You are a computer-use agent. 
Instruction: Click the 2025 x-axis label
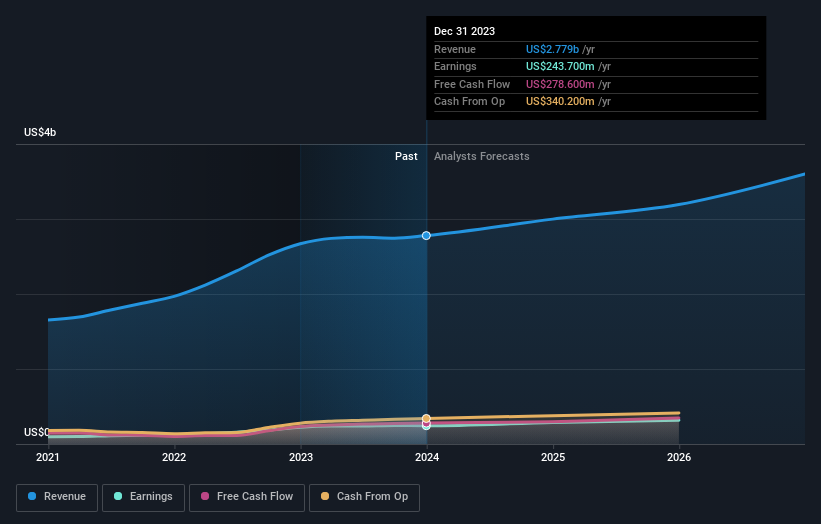[x=553, y=457]
